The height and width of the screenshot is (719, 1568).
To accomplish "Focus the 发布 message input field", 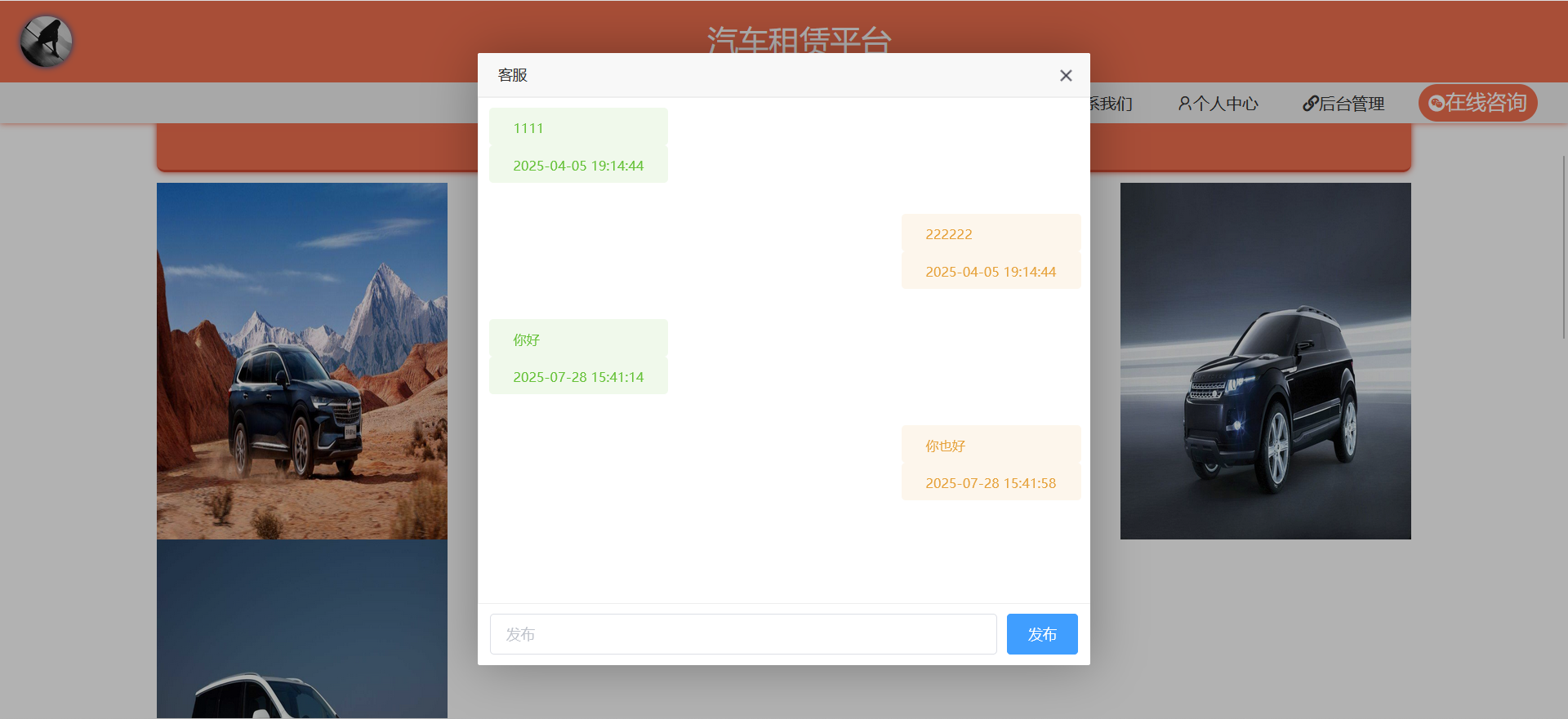I will (x=742, y=634).
